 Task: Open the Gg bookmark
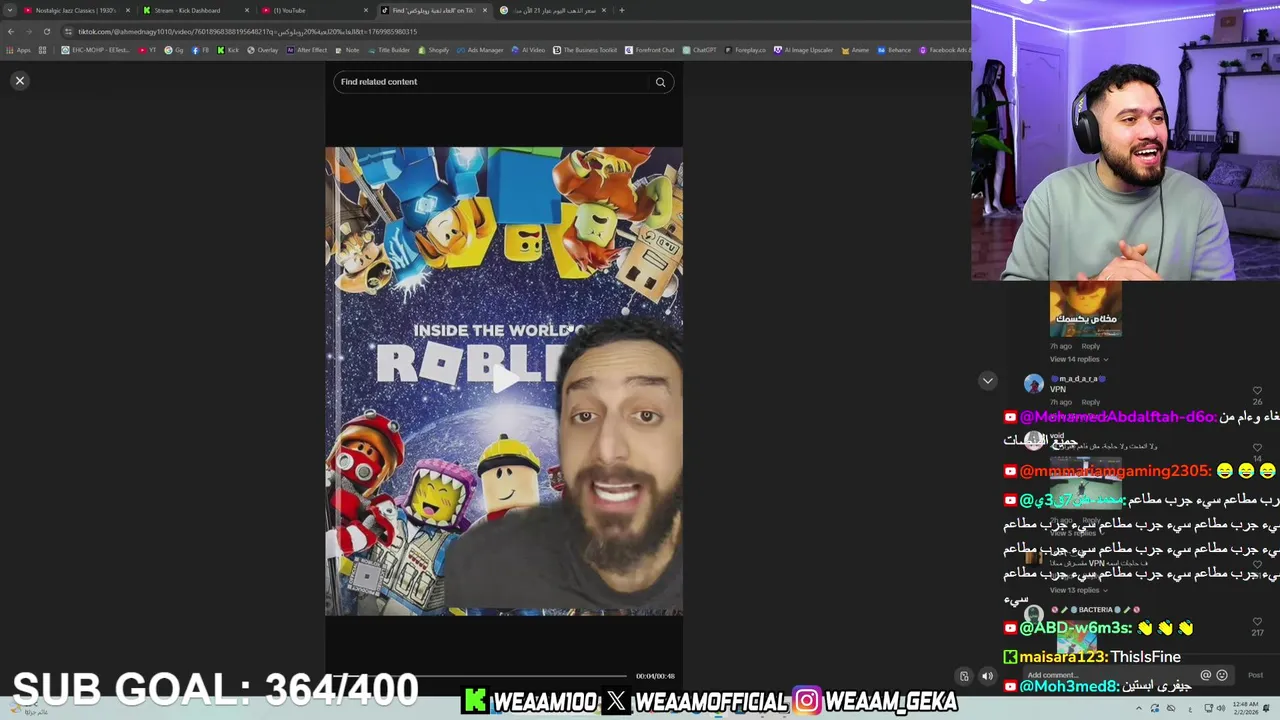(x=175, y=50)
